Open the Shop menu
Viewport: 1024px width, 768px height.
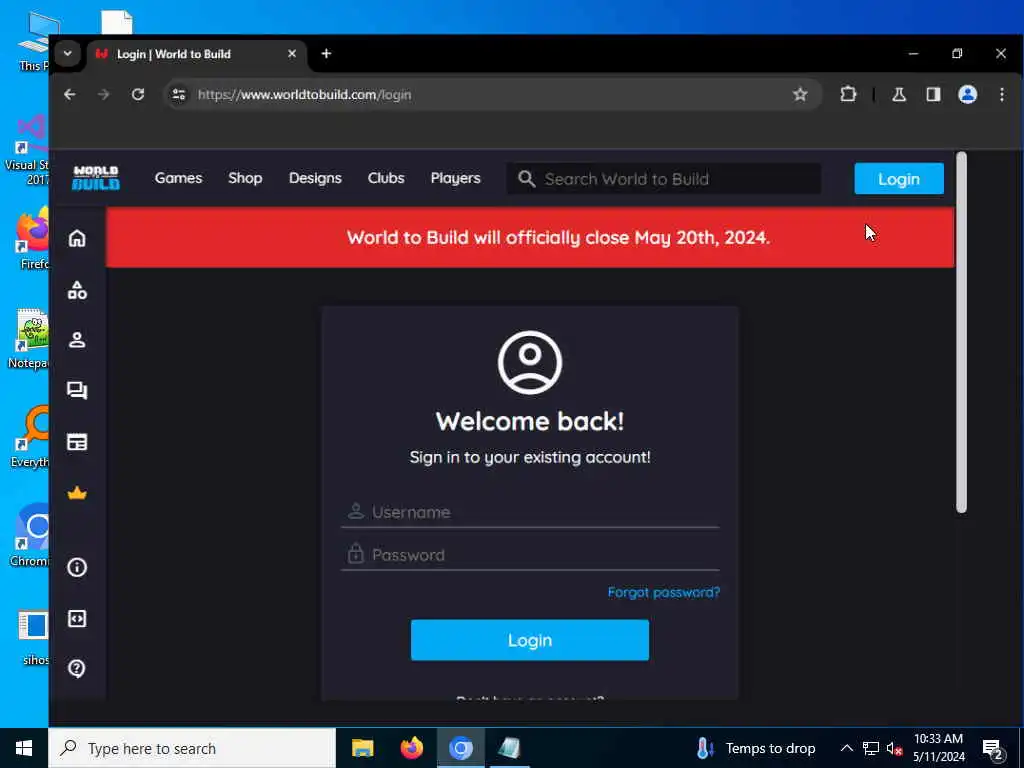tap(245, 178)
